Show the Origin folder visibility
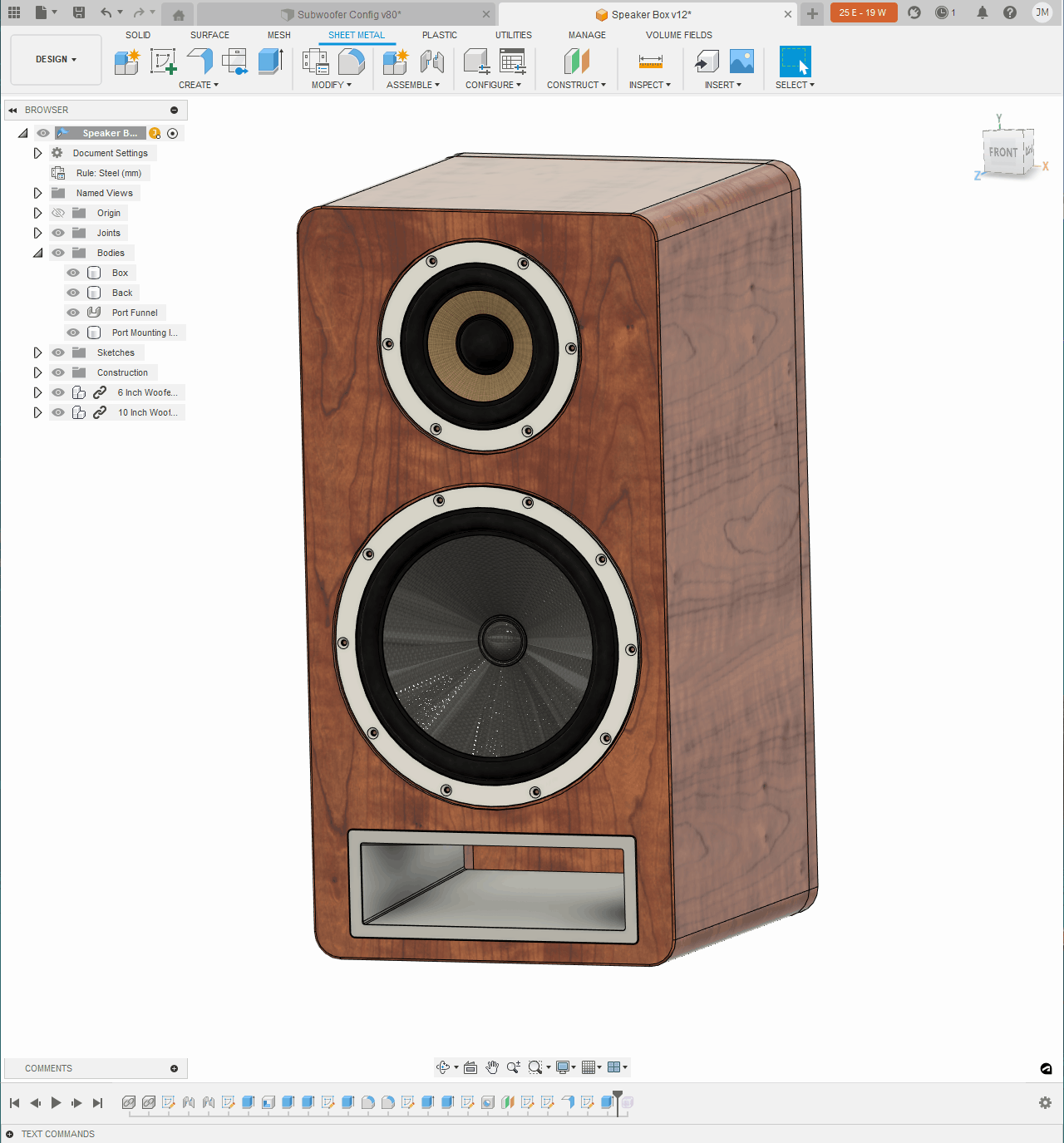The image size is (1064, 1143). tap(58, 213)
